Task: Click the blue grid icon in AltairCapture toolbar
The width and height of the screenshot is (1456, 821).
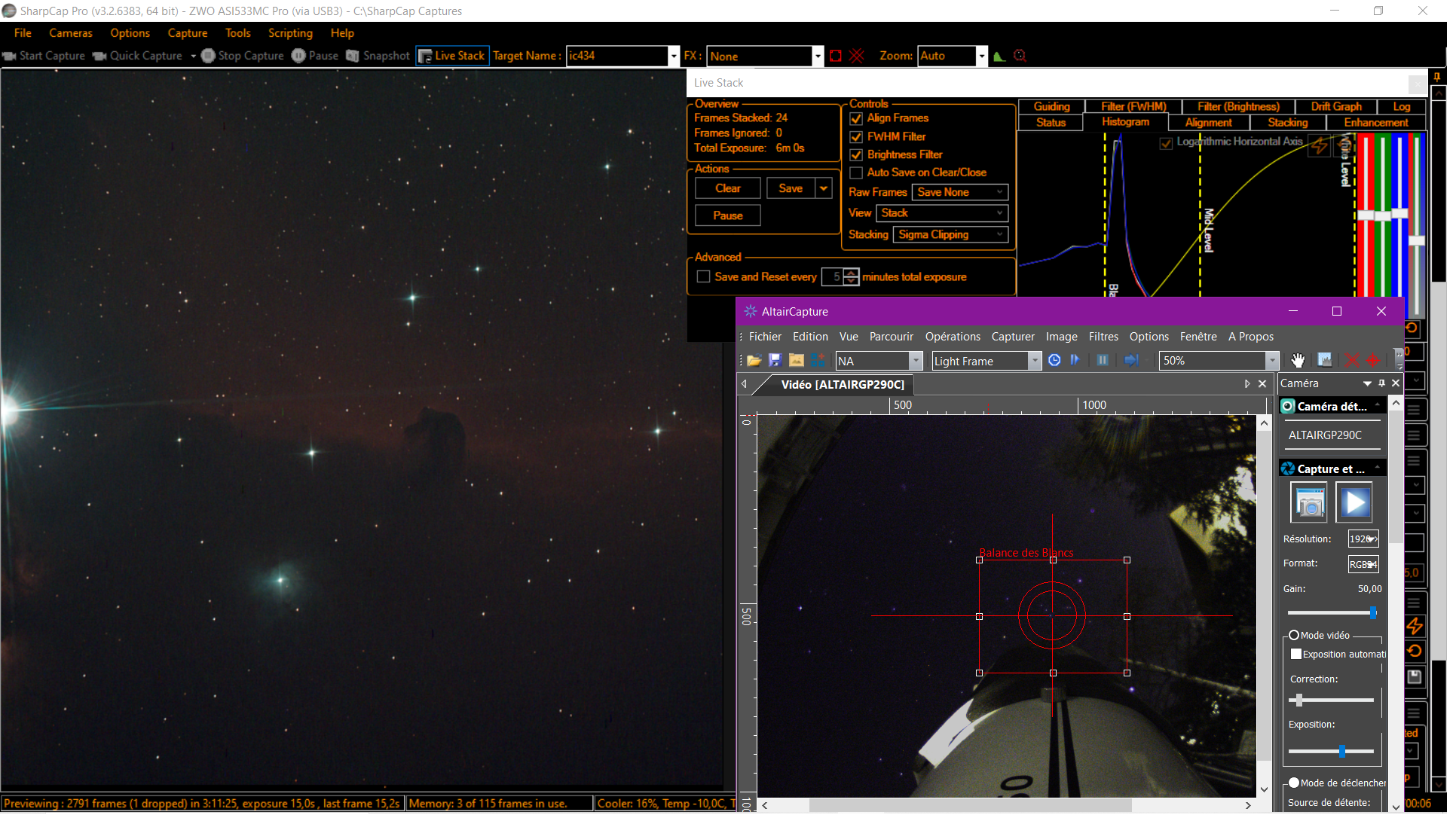Action: click(x=818, y=361)
